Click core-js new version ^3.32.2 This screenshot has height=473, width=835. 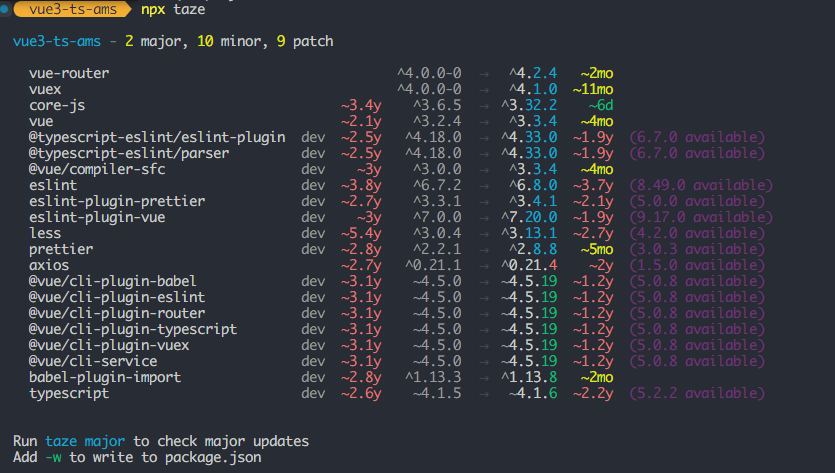529,105
